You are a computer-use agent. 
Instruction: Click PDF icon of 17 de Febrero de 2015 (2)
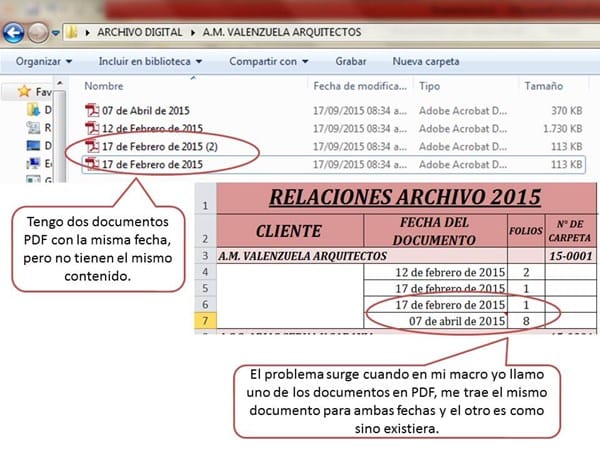(92, 146)
